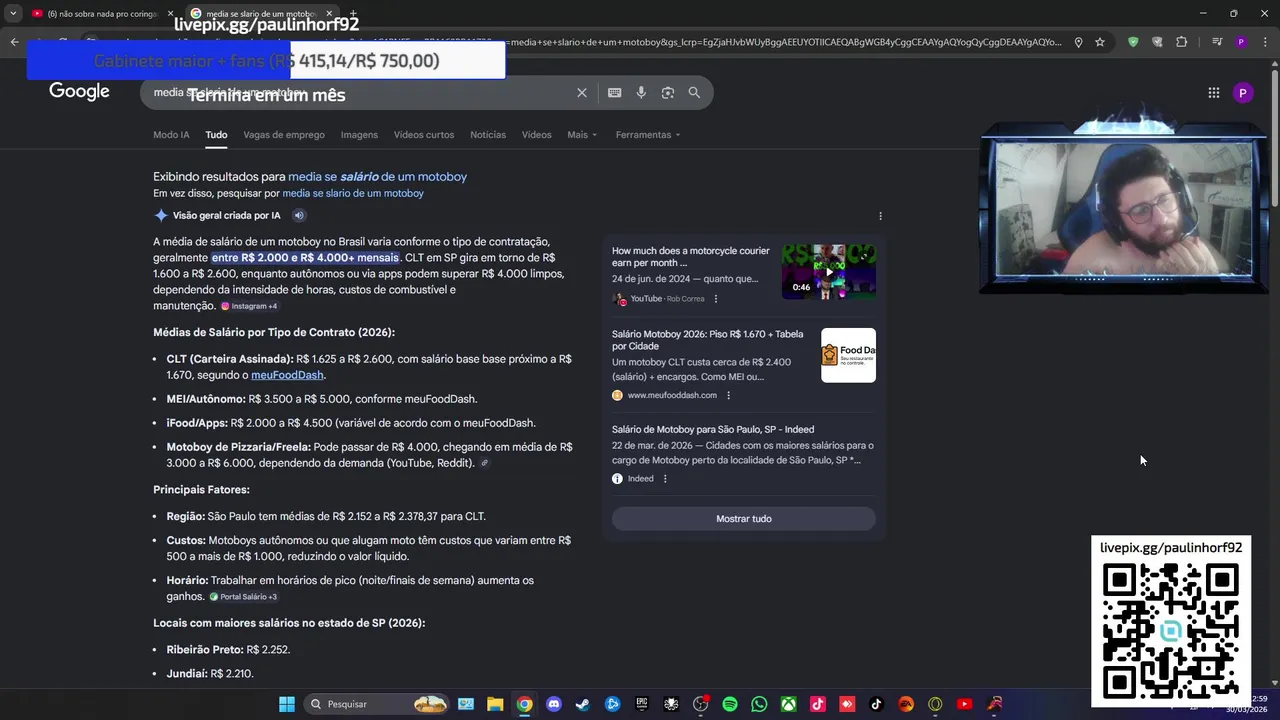
Task: Go to the Google logo homepage
Action: pyautogui.click(x=79, y=92)
